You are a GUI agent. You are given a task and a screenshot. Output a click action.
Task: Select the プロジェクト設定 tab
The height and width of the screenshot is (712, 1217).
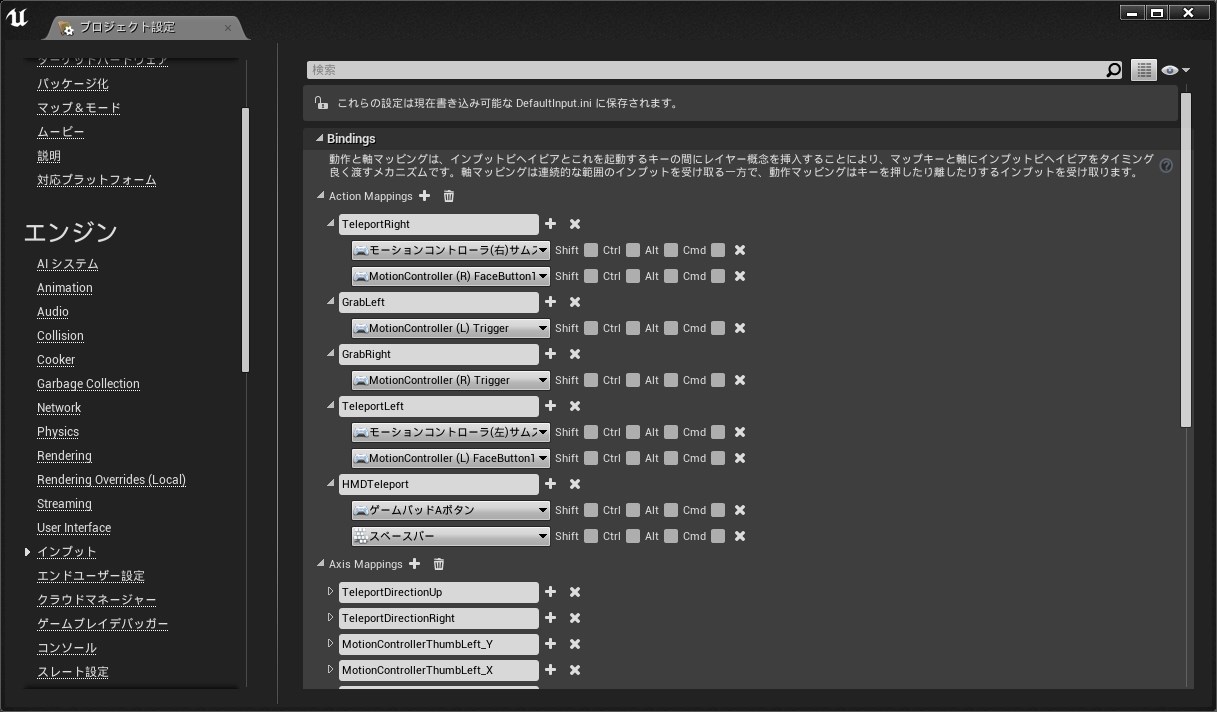tap(146, 27)
